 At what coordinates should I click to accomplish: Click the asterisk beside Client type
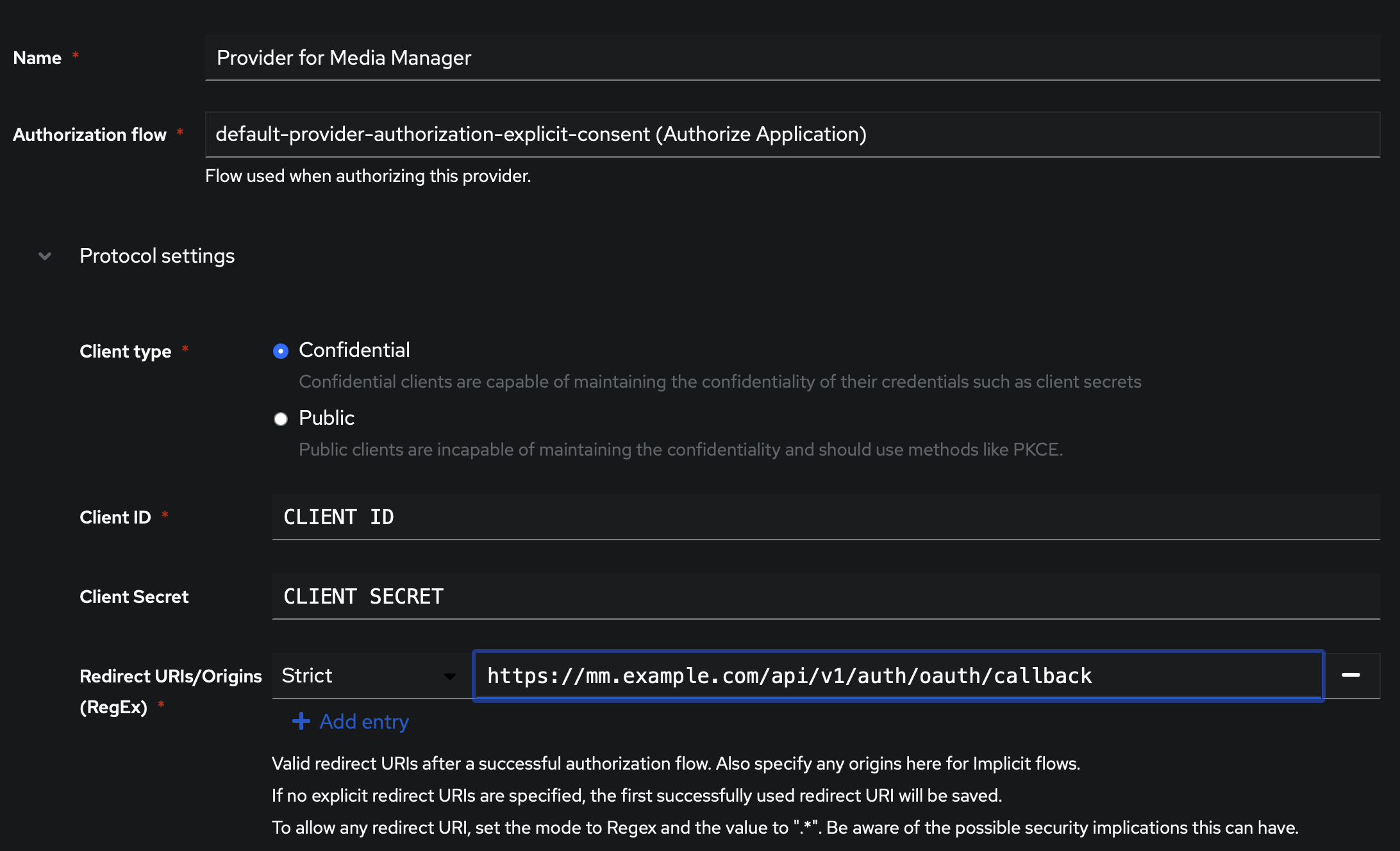click(186, 351)
